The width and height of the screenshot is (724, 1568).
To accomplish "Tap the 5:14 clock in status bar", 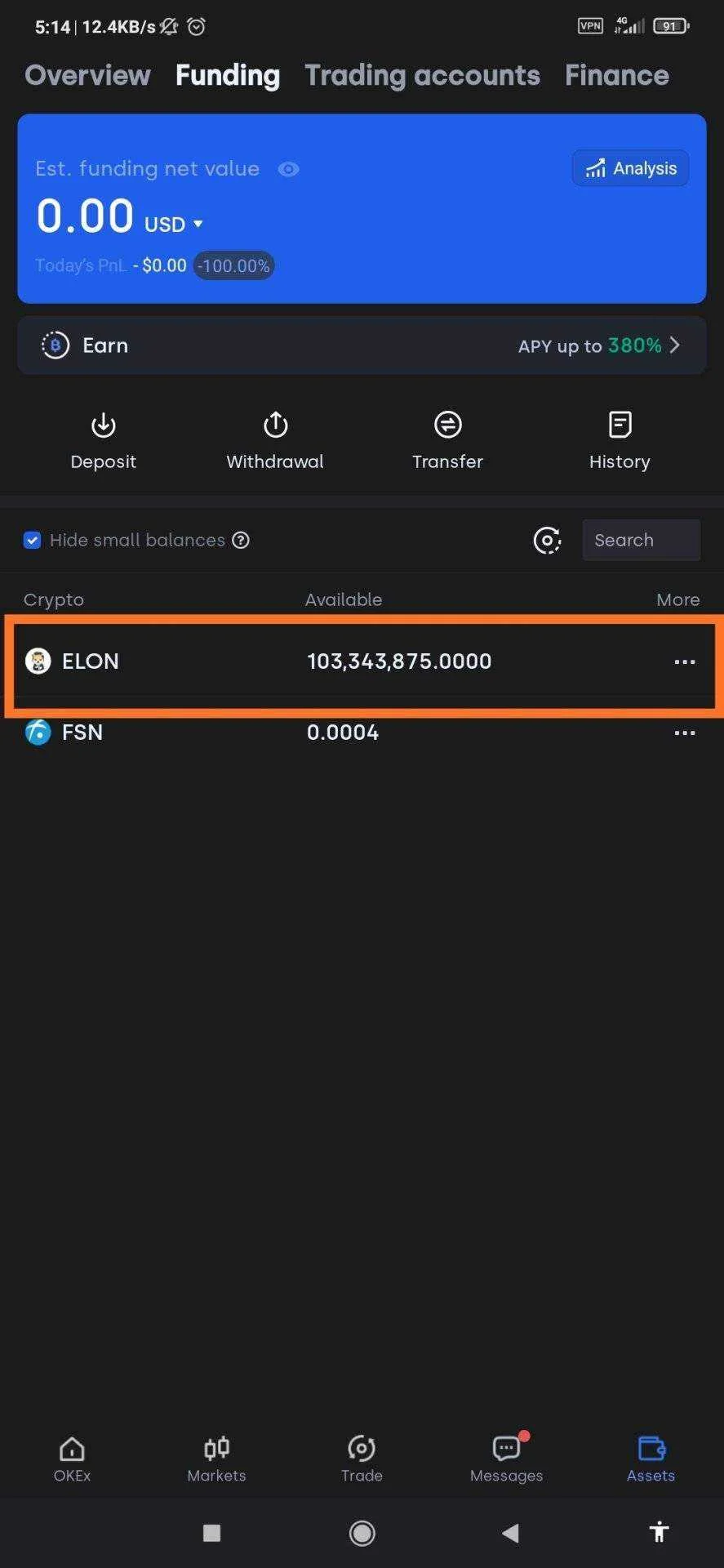I will coord(52,27).
